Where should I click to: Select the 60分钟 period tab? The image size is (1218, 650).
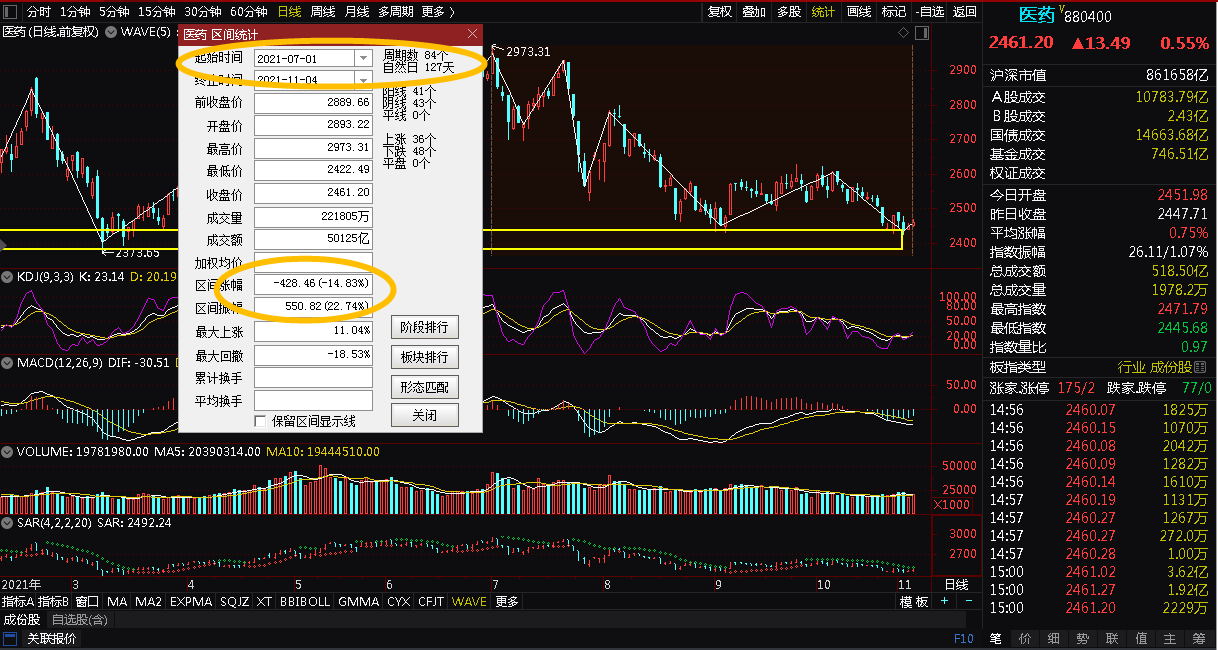pos(248,12)
